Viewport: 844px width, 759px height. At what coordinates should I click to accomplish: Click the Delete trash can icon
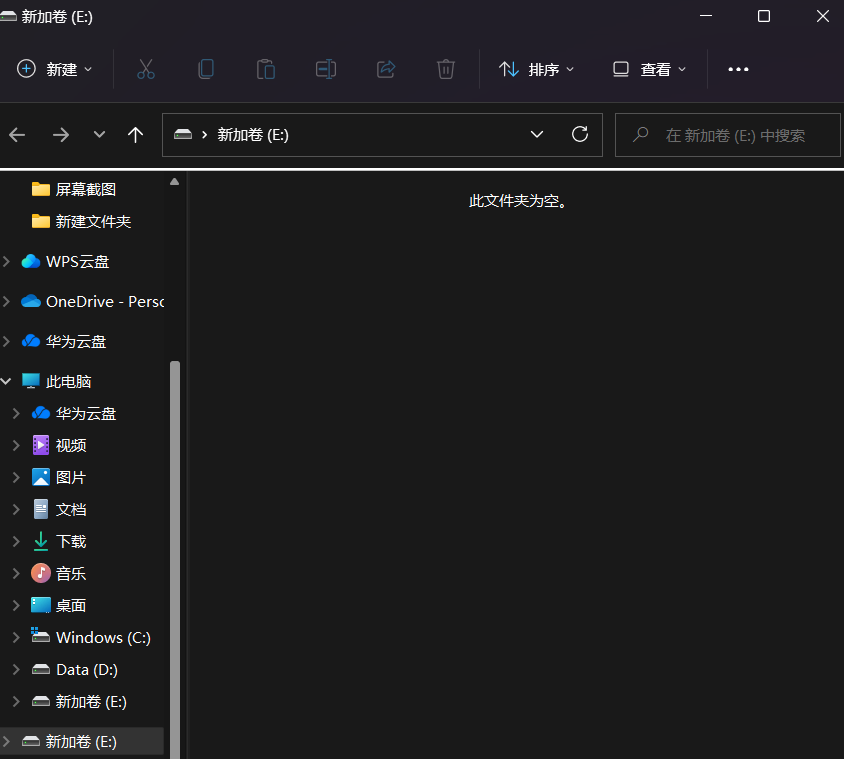[x=446, y=69]
